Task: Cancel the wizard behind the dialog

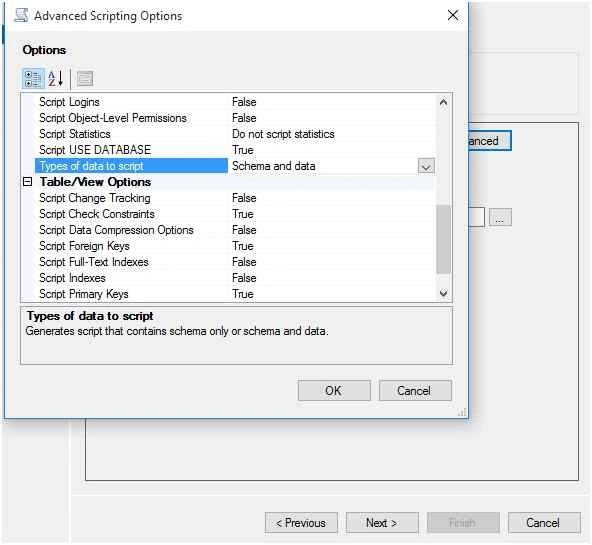Action: coord(544,523)
